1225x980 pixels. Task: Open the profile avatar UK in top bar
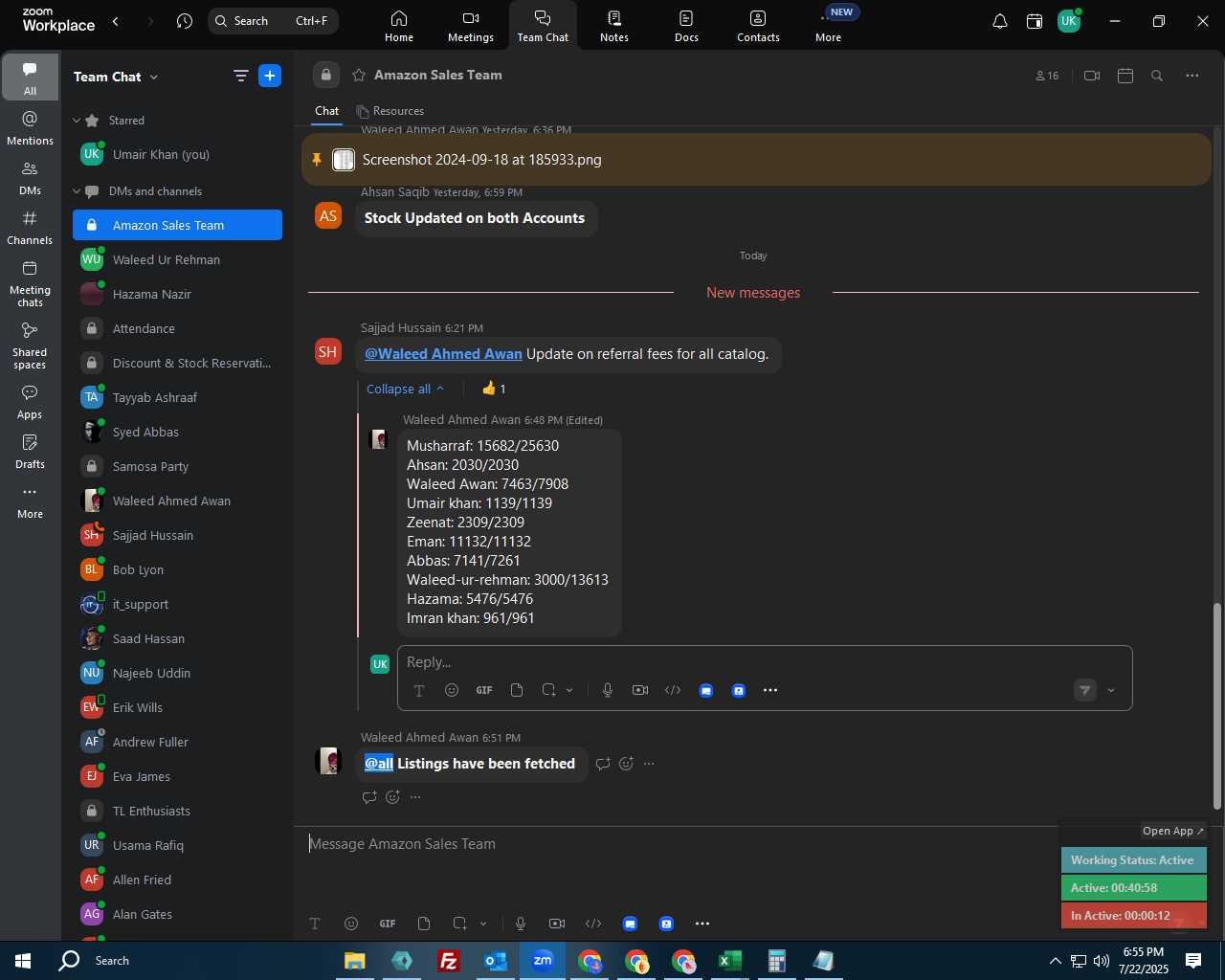pos(1069,21)
